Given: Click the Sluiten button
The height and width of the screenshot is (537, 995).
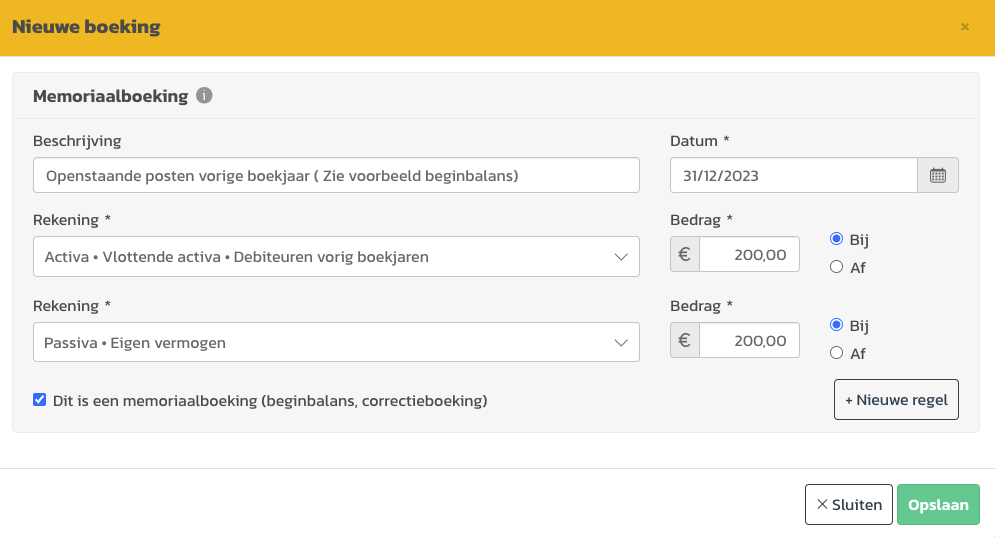Looking at the screenshot, I should point(849,505).
